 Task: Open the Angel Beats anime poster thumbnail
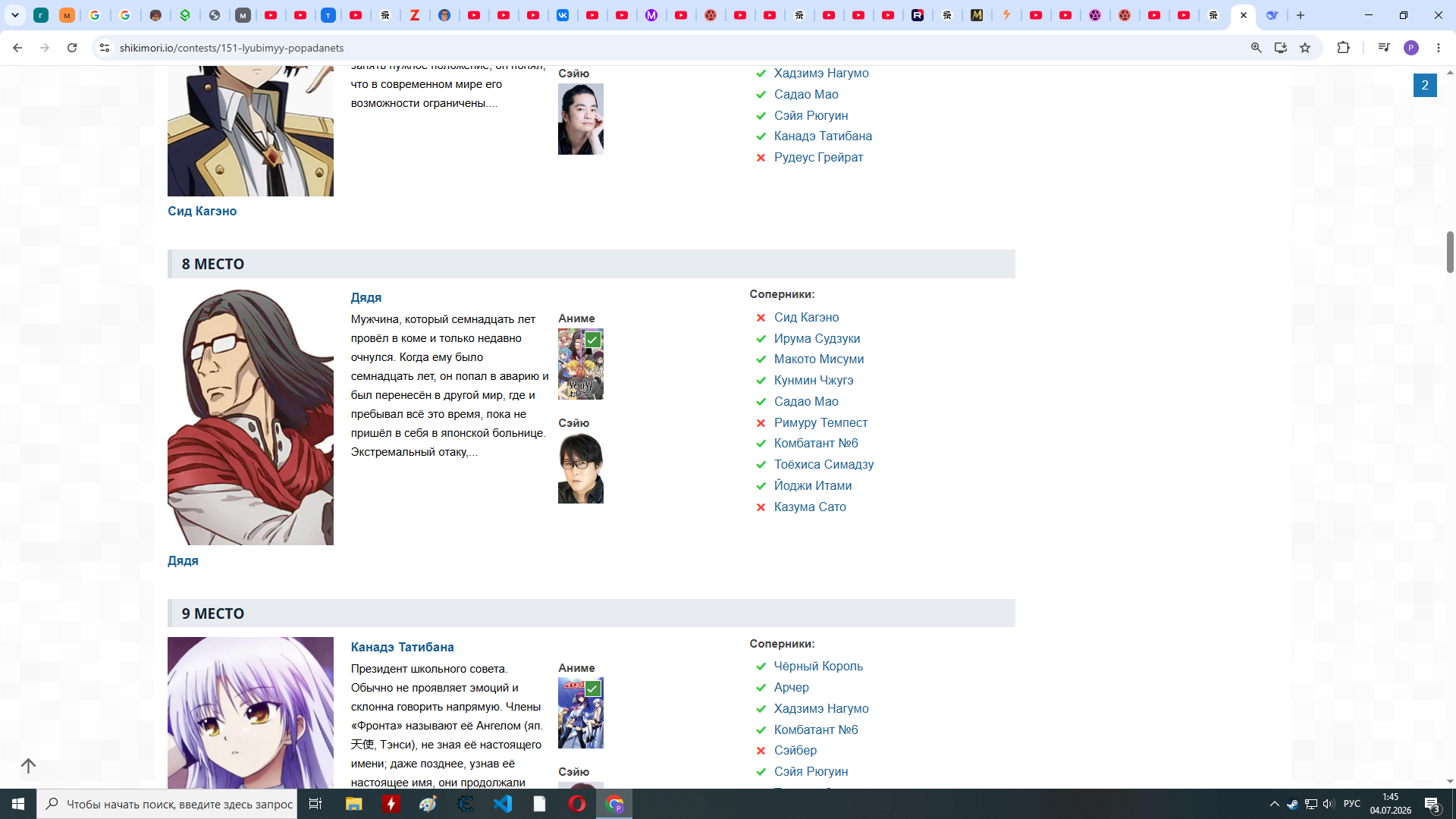coord(581,713)
